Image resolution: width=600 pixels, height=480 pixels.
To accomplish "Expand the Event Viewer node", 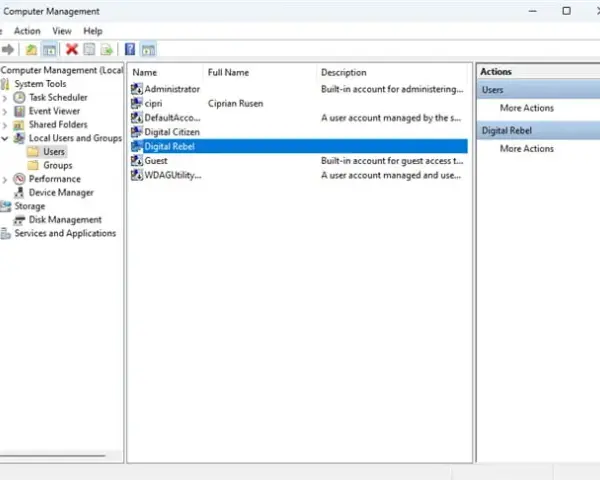I will pos(5,112).
